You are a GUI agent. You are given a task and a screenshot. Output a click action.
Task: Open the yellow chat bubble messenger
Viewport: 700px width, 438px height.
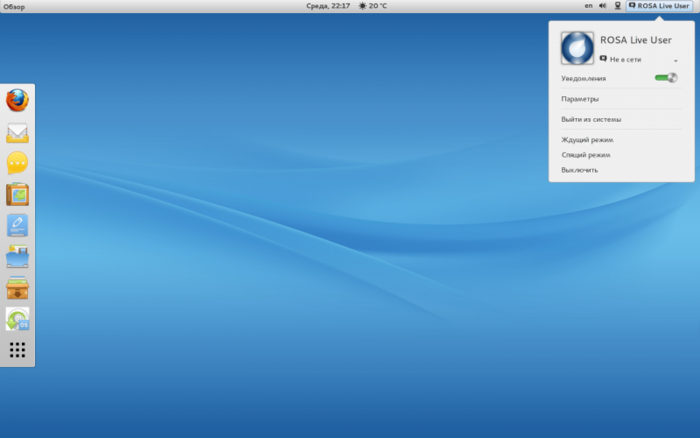tap(17, 164)
